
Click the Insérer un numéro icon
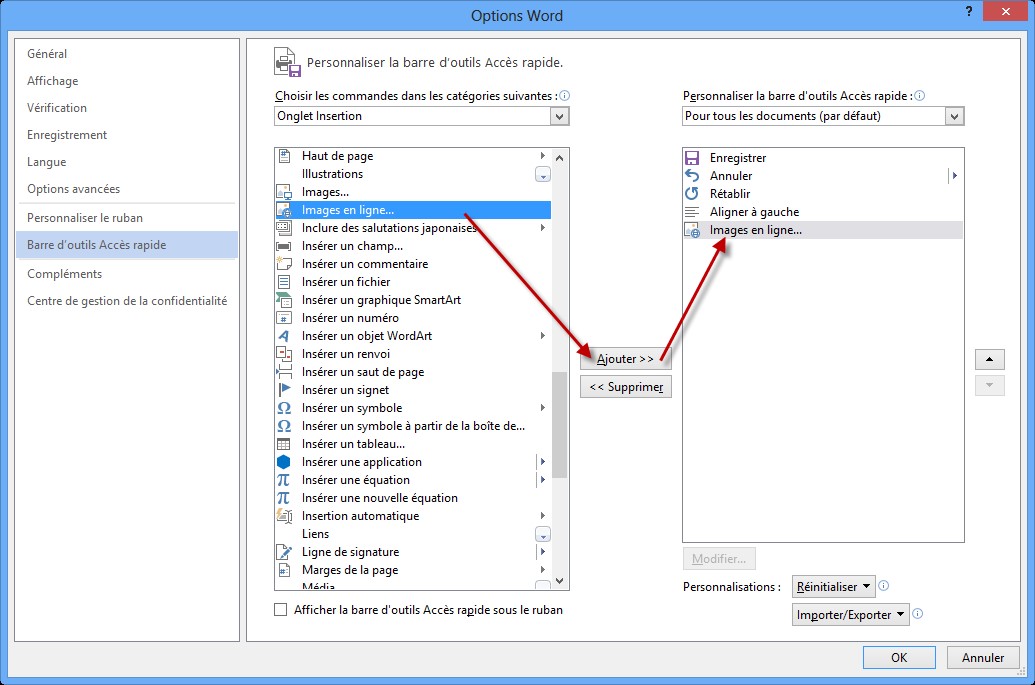[x=284, y=318]
